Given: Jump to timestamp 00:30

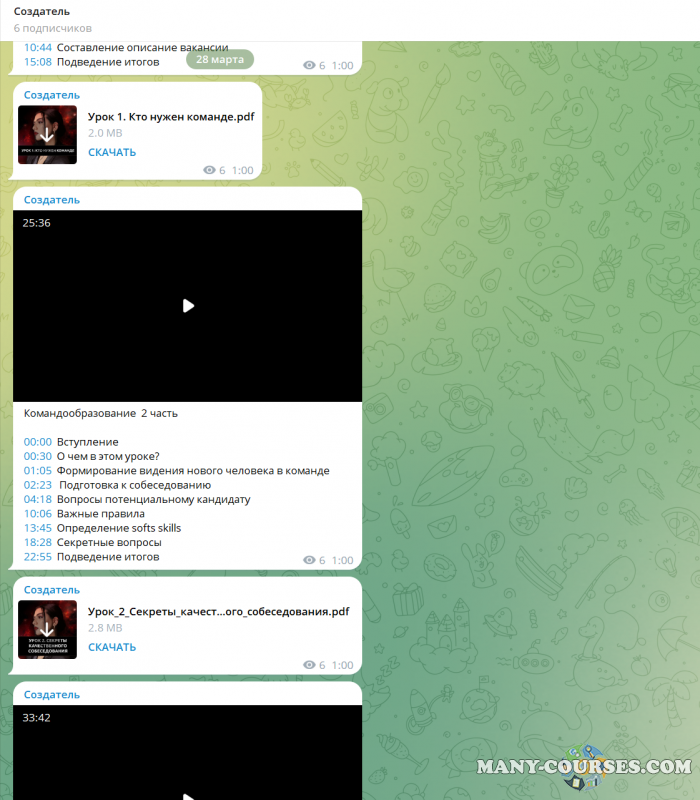Looking at the screenshot, I should click(x=37, y=456).
